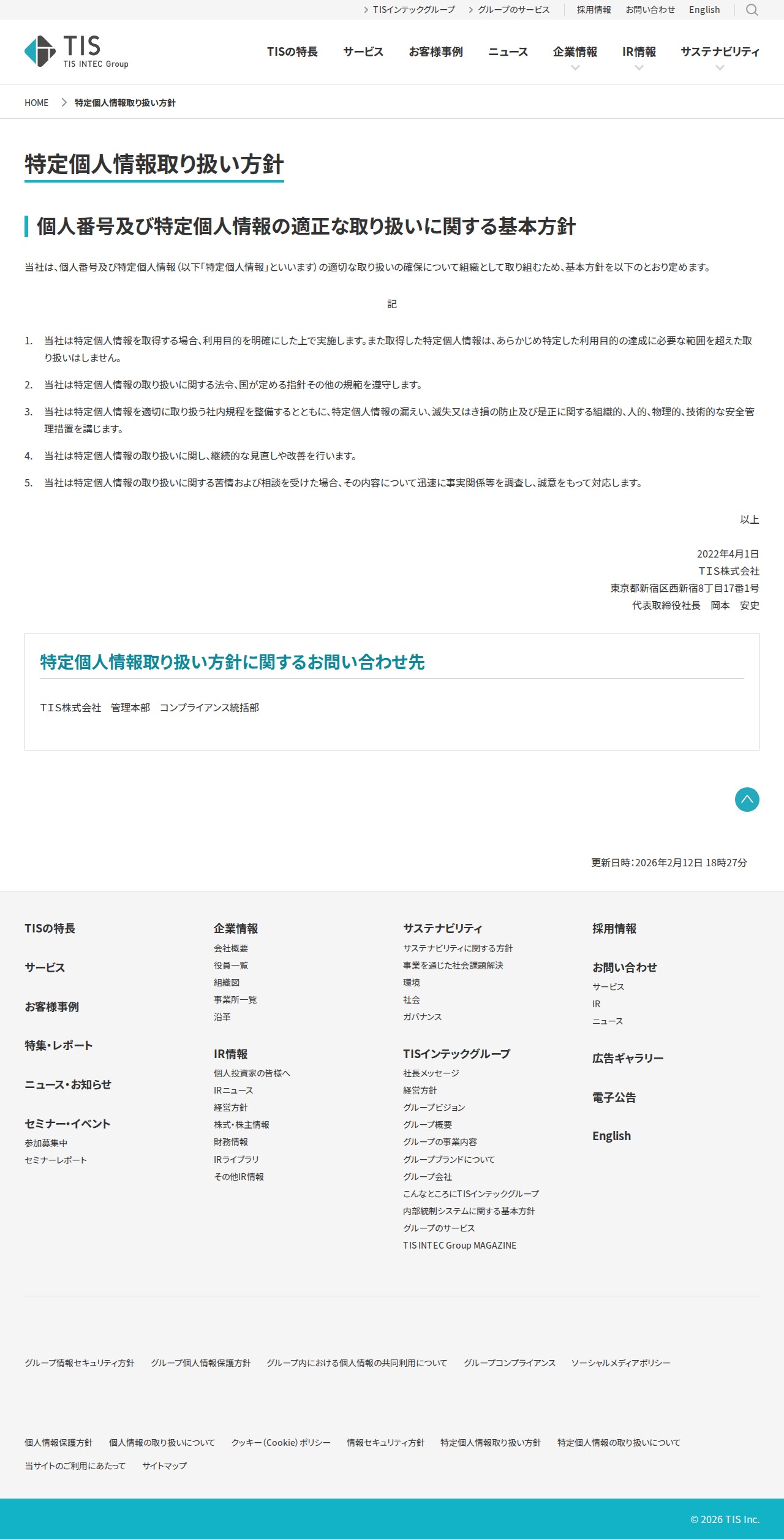Open 役員一覧 footer link

pyautogui.click(x=231, y=966)
